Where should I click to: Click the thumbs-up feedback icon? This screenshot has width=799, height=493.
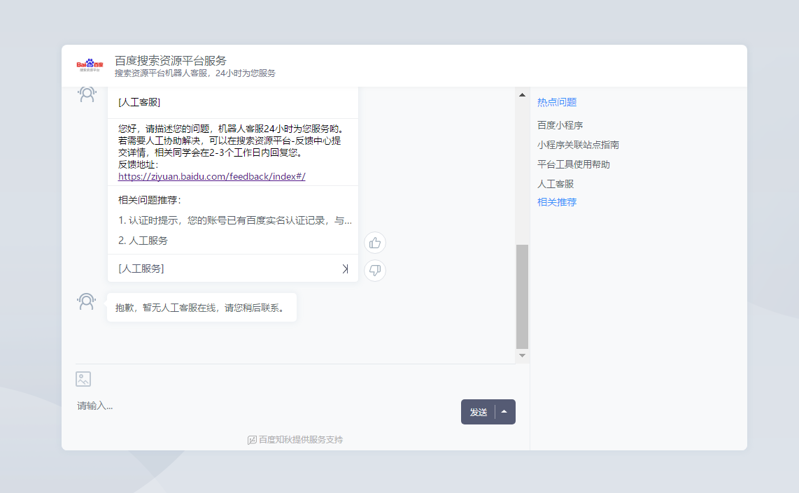pos(375,243)
